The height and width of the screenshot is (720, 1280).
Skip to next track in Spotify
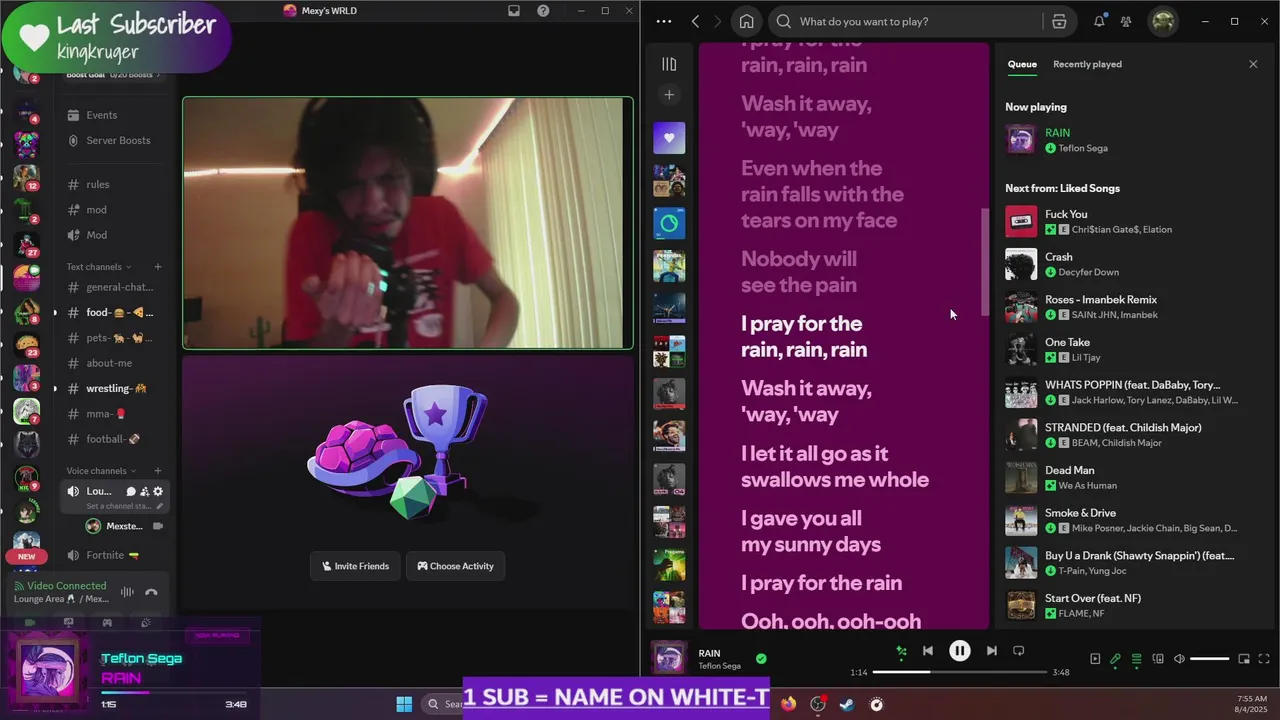pos(991,651)
